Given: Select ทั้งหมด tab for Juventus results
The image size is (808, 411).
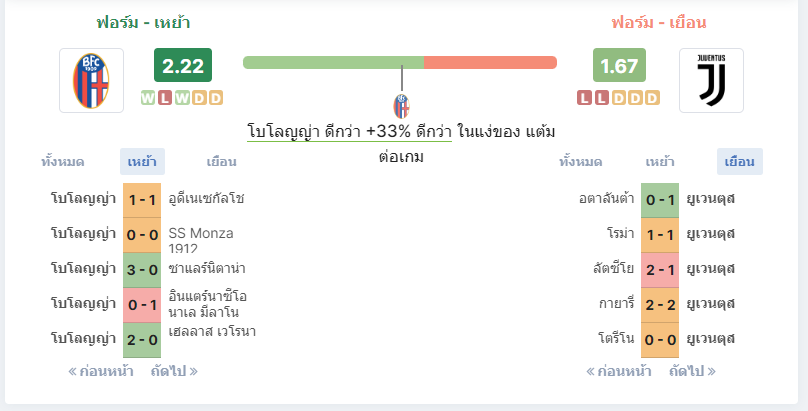Looking at the screenshot, I should pyautogui.click(x=580, y=162).
